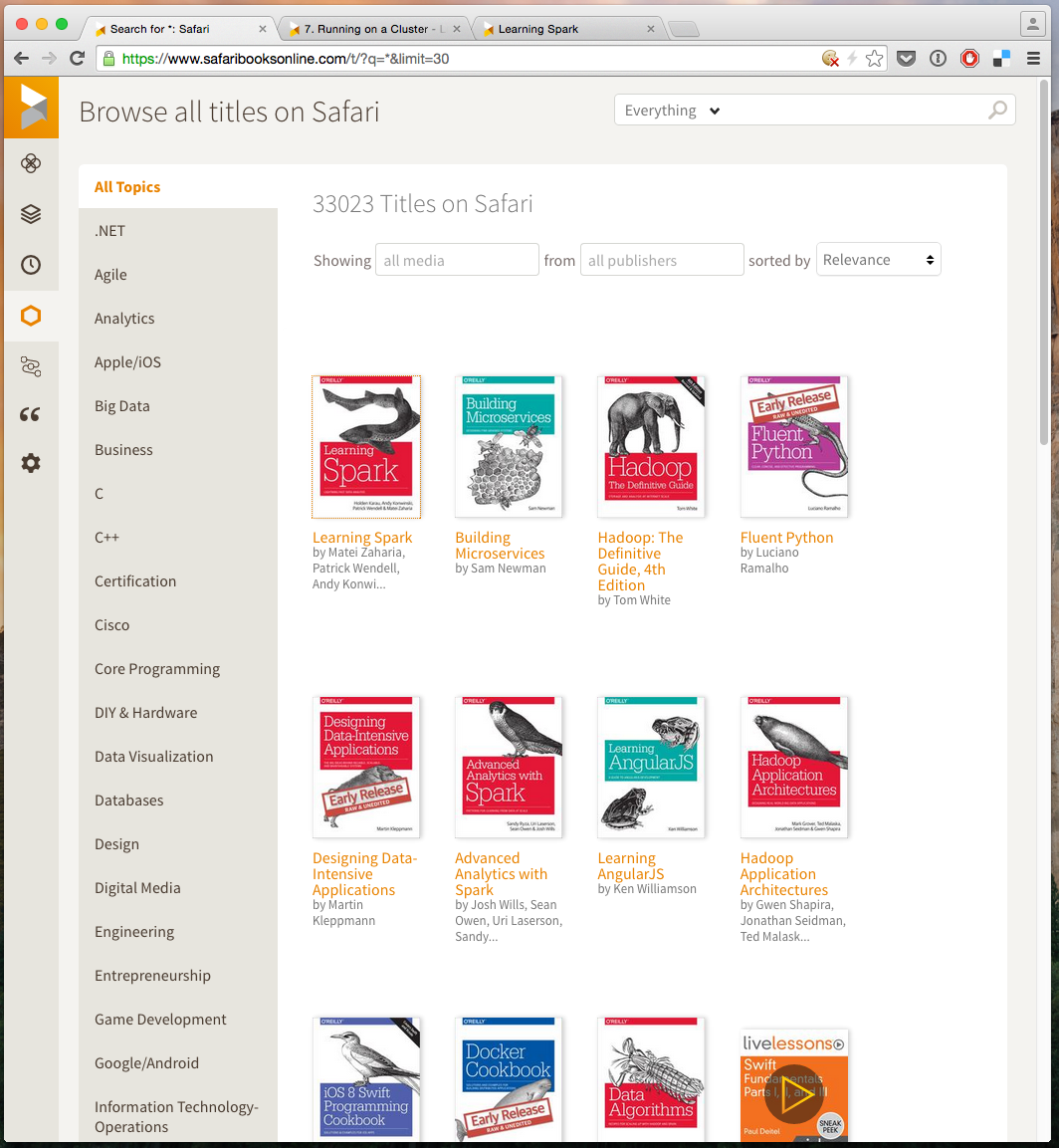Open the Learning Spark title link
Image resolution: width=1059 pixels, height=1148 pixels.
362,538
